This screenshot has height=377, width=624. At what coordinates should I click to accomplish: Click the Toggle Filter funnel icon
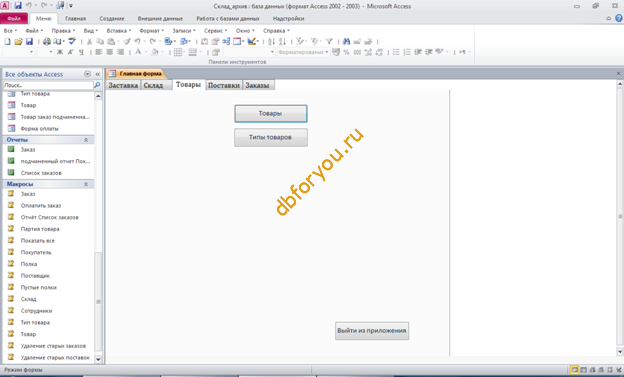pos(329,41)
